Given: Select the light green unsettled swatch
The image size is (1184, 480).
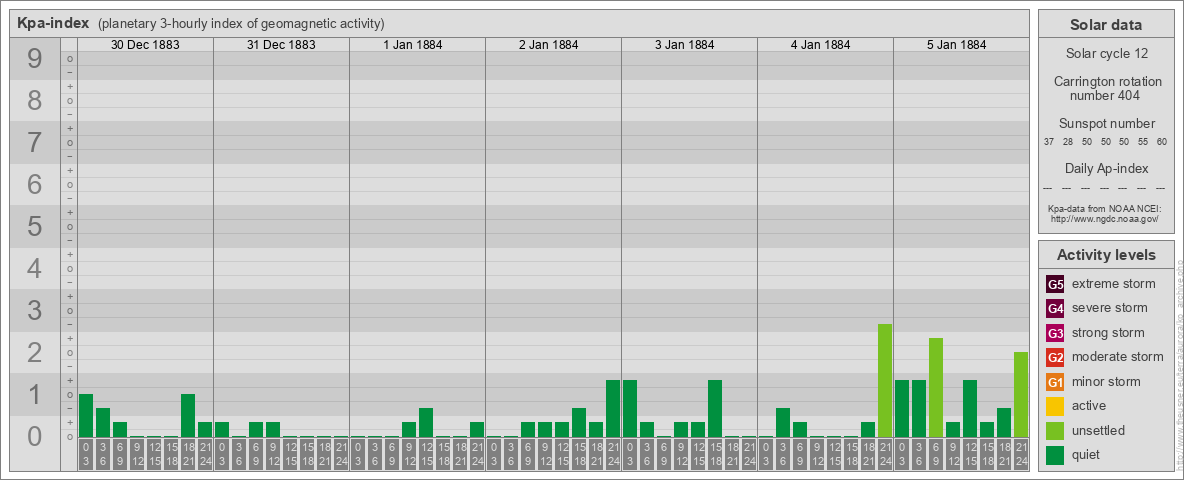Looking at the screenshot, I should coord(1055,430).
